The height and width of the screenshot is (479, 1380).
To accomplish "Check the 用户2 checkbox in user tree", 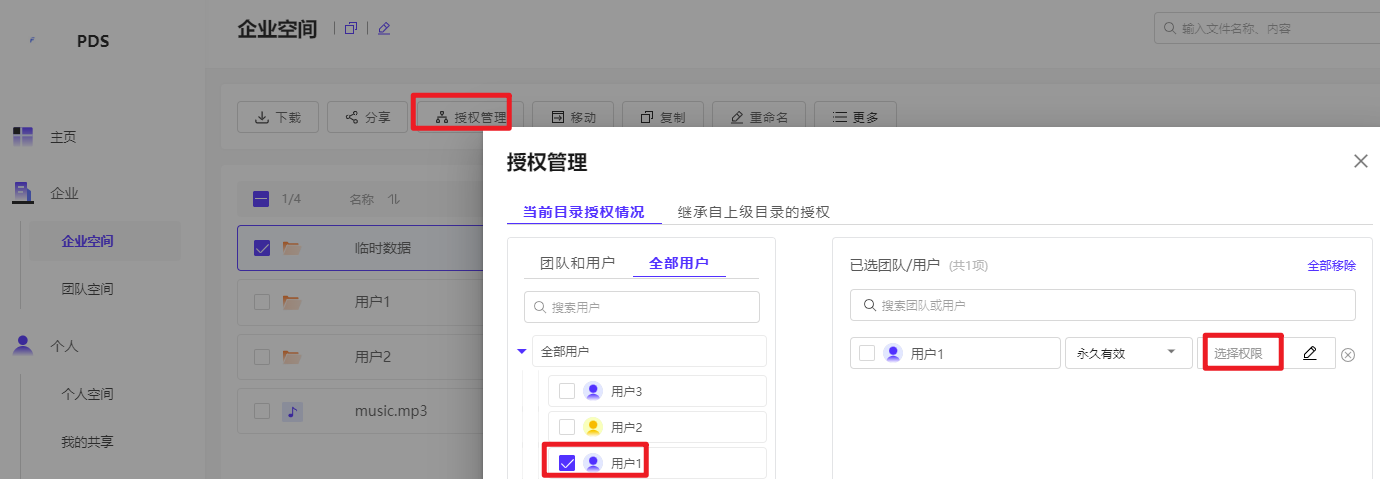I will (567, 427).
